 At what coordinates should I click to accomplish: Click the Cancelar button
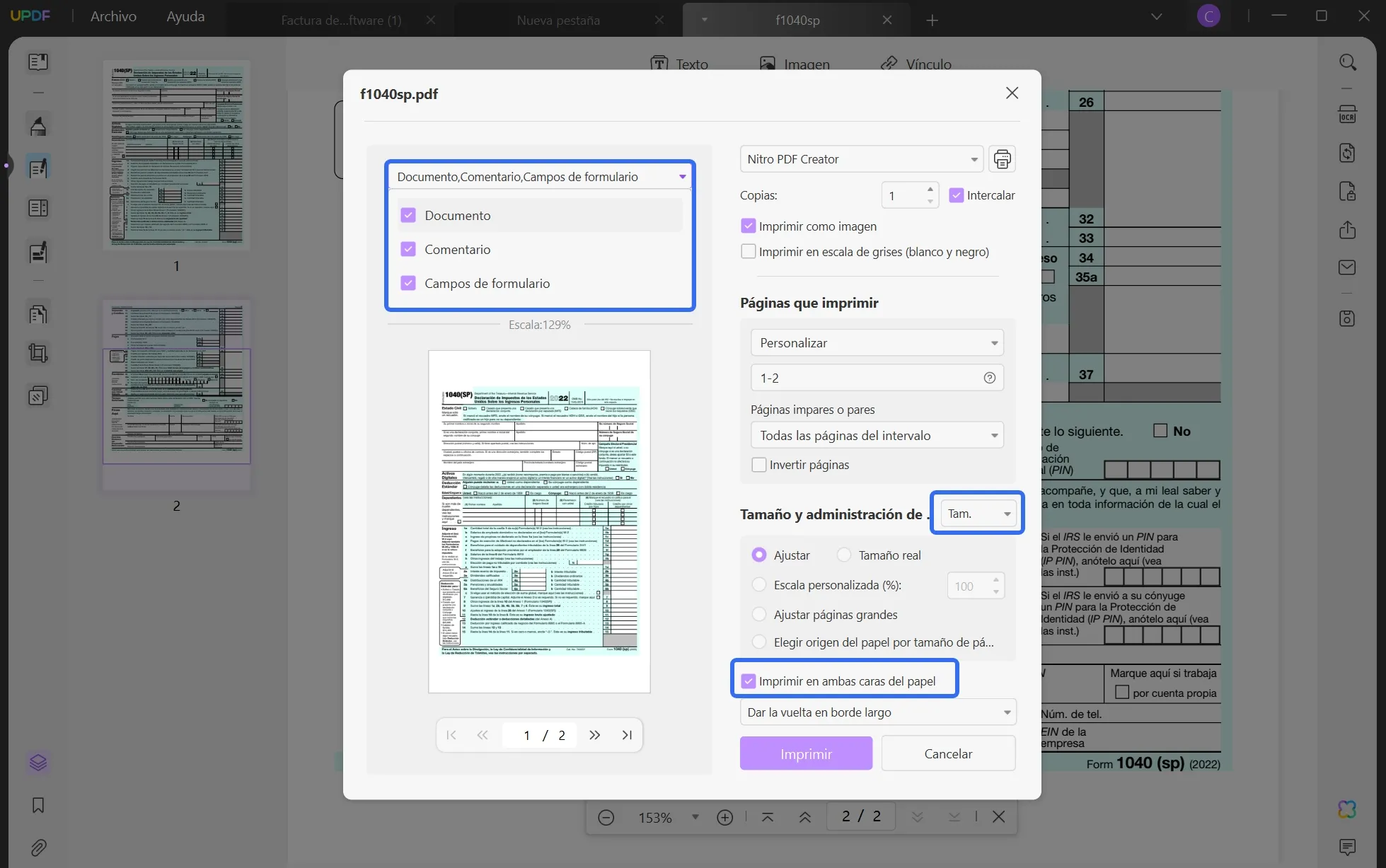coord(948,753)
